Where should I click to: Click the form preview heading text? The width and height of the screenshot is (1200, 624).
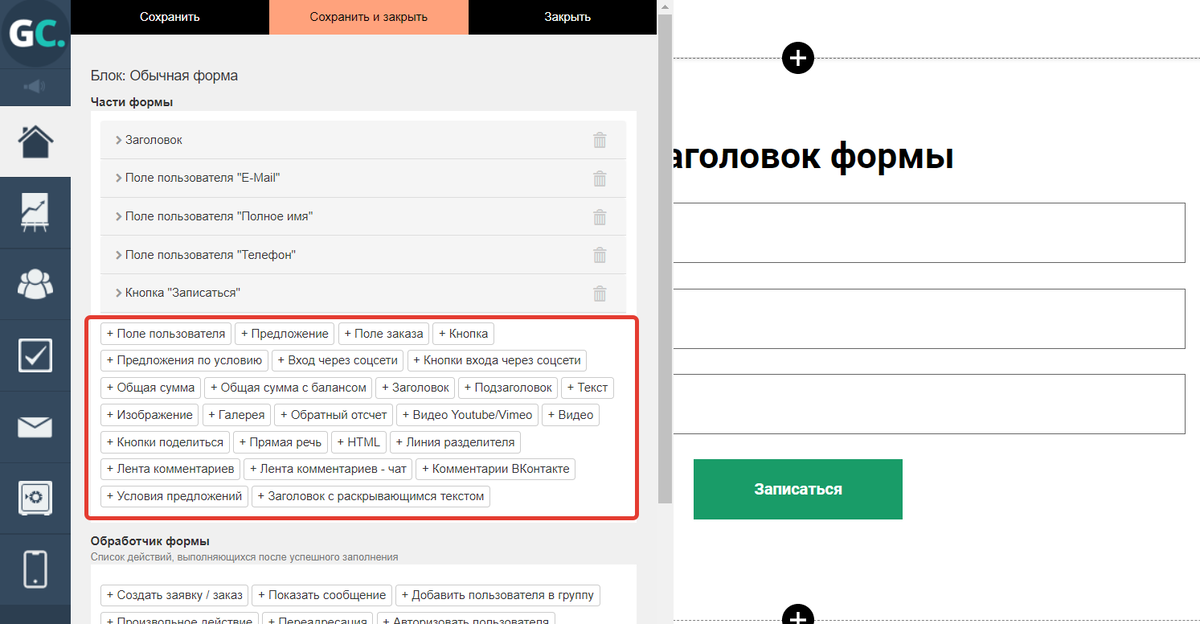(x=812, y=157)
